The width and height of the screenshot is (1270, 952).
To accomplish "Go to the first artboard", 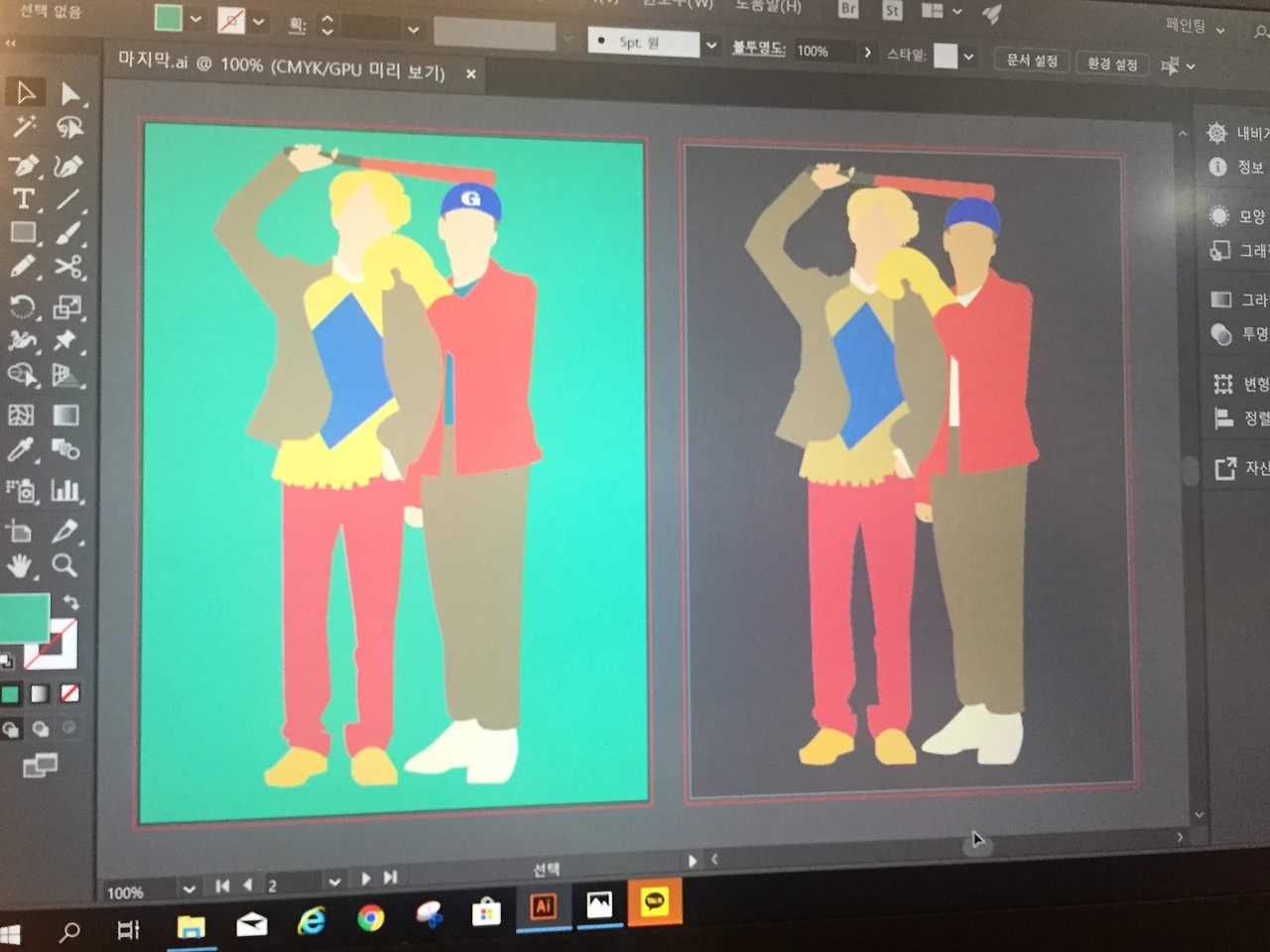I will point(222,886).
